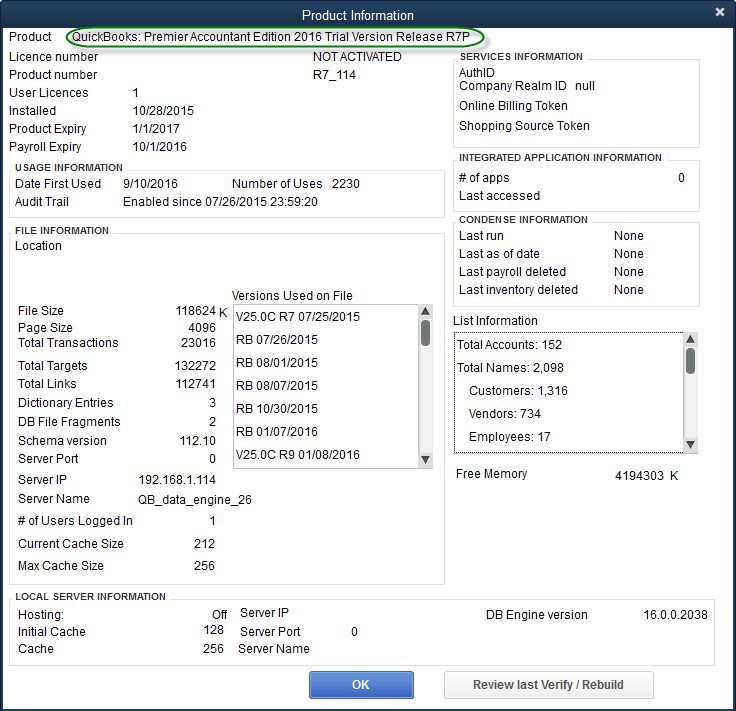This screenshot has width=736, height=711.
Task: Click the DB Engine version 16.0.0.2038
Action: click(x=675, y=615)
